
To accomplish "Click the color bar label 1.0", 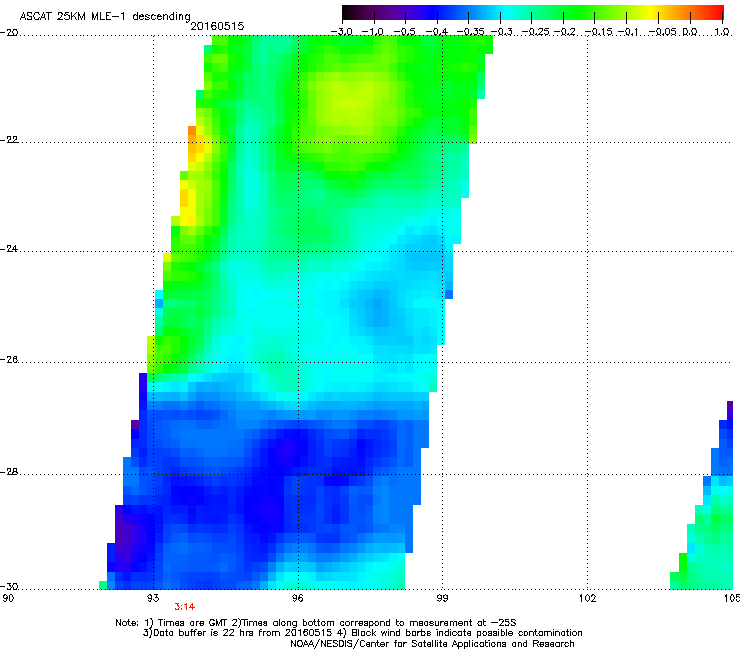I will (722, 32).
